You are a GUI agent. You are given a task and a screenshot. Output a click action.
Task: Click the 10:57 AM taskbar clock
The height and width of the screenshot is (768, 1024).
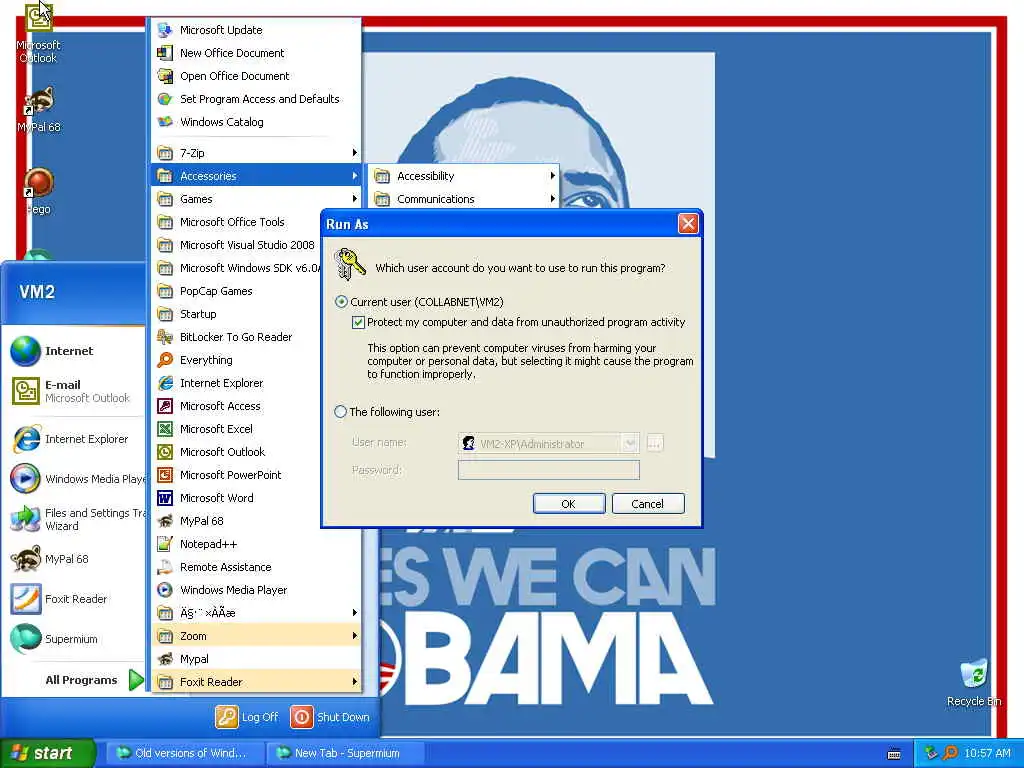(987, 753)
